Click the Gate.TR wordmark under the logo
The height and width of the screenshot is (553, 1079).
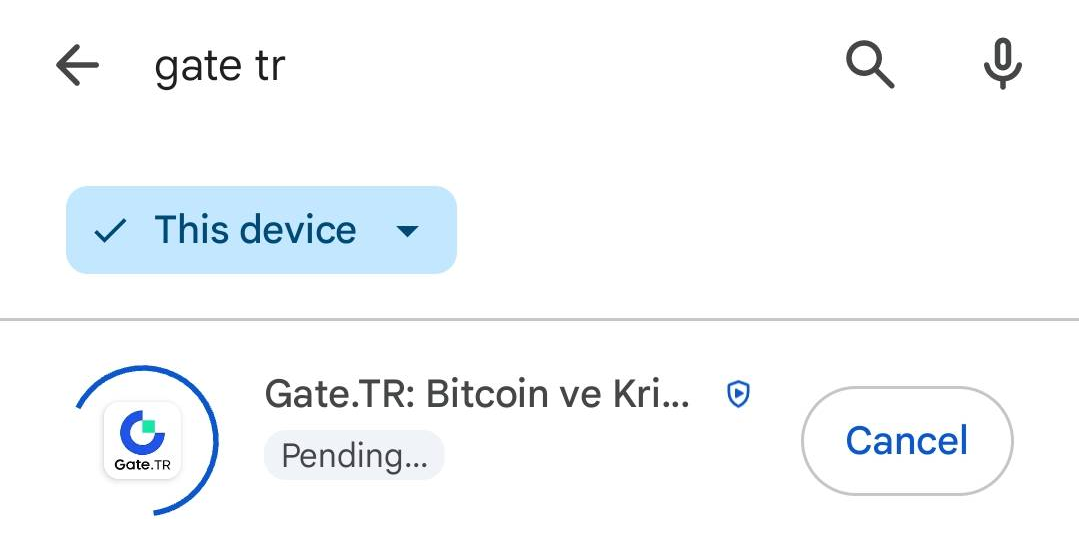coord(143,465)
